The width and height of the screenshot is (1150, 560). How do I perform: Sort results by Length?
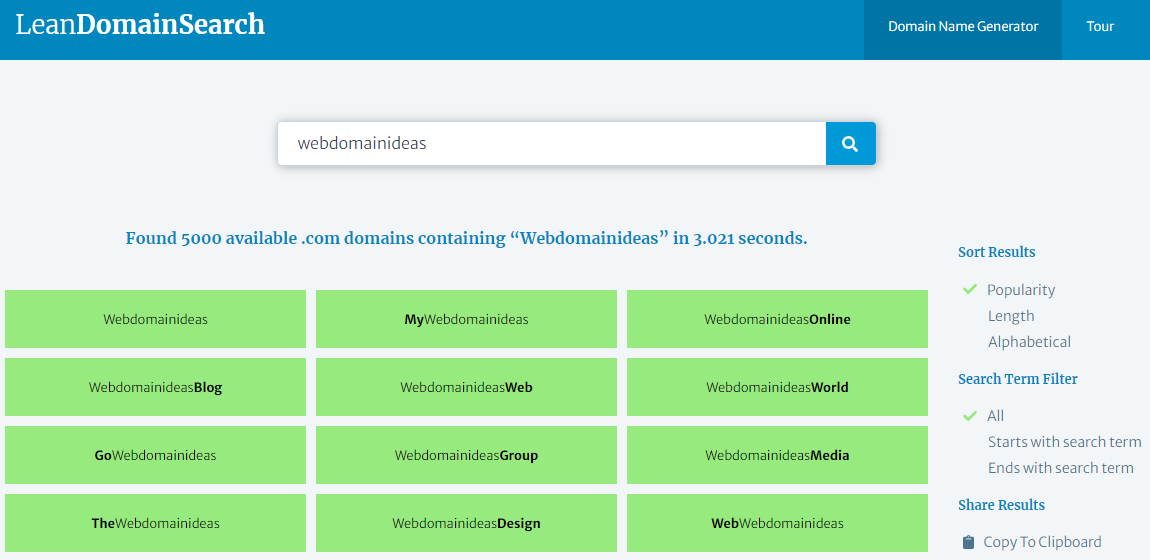pos(1011,316)
